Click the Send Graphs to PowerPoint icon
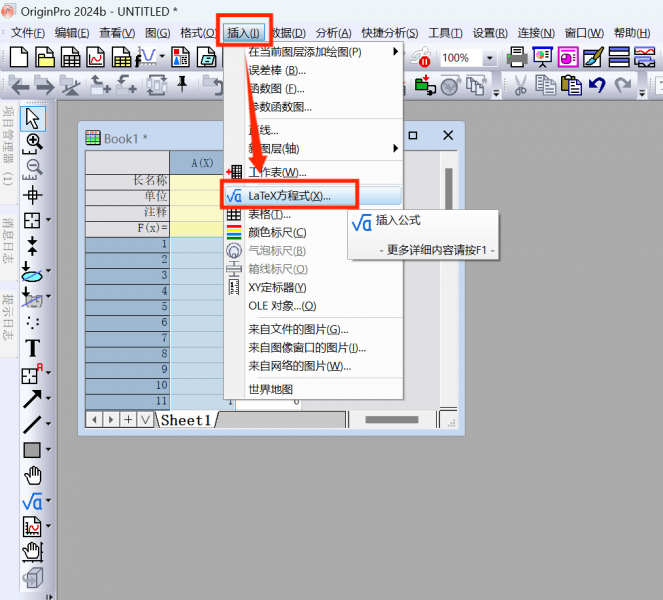This screenshot has height=600, width=663. click(568, 58)
